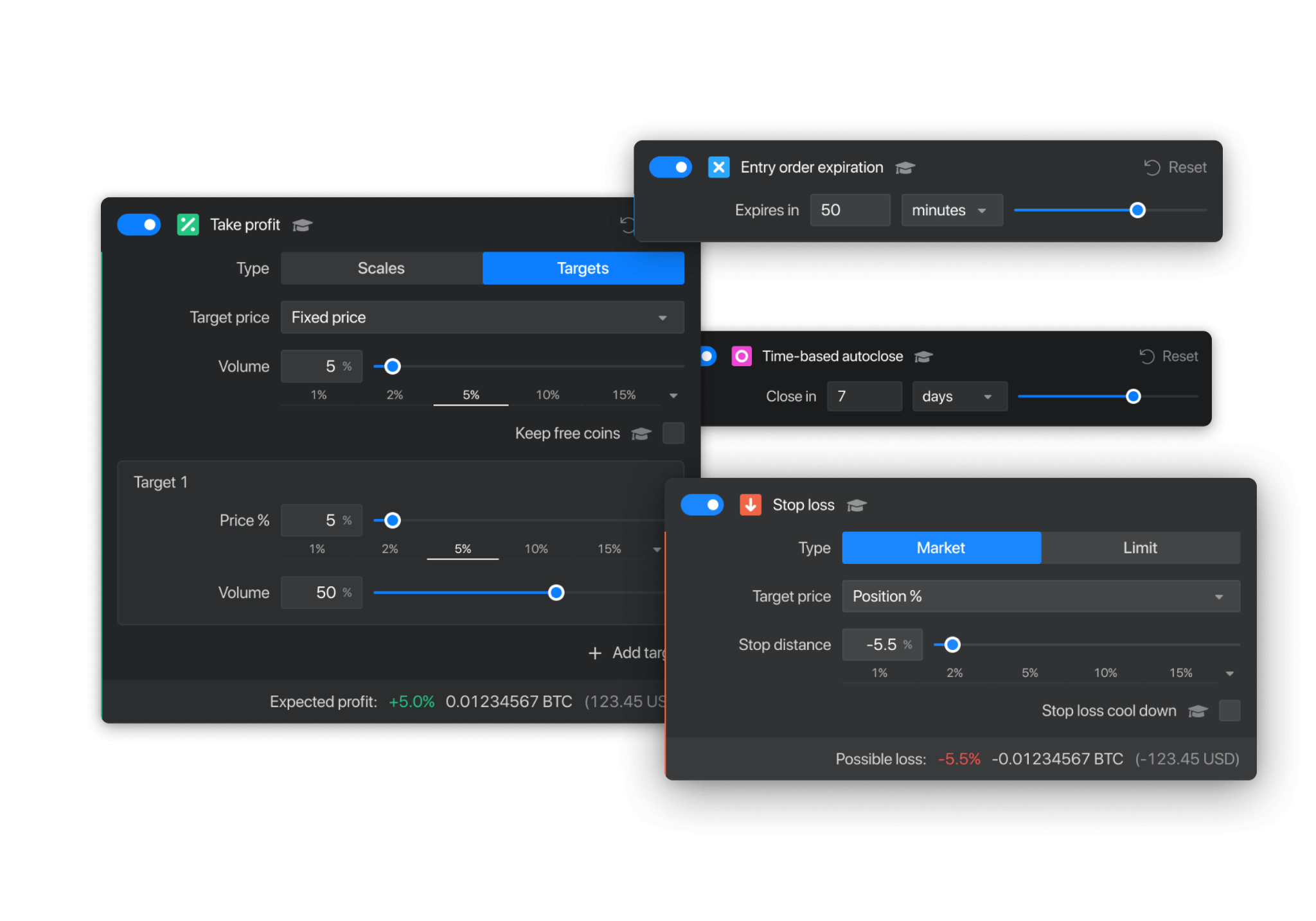This screenshot has width=1316, height=921.
Task: Click the Expires in value field
Action: [x=849, y=211]
